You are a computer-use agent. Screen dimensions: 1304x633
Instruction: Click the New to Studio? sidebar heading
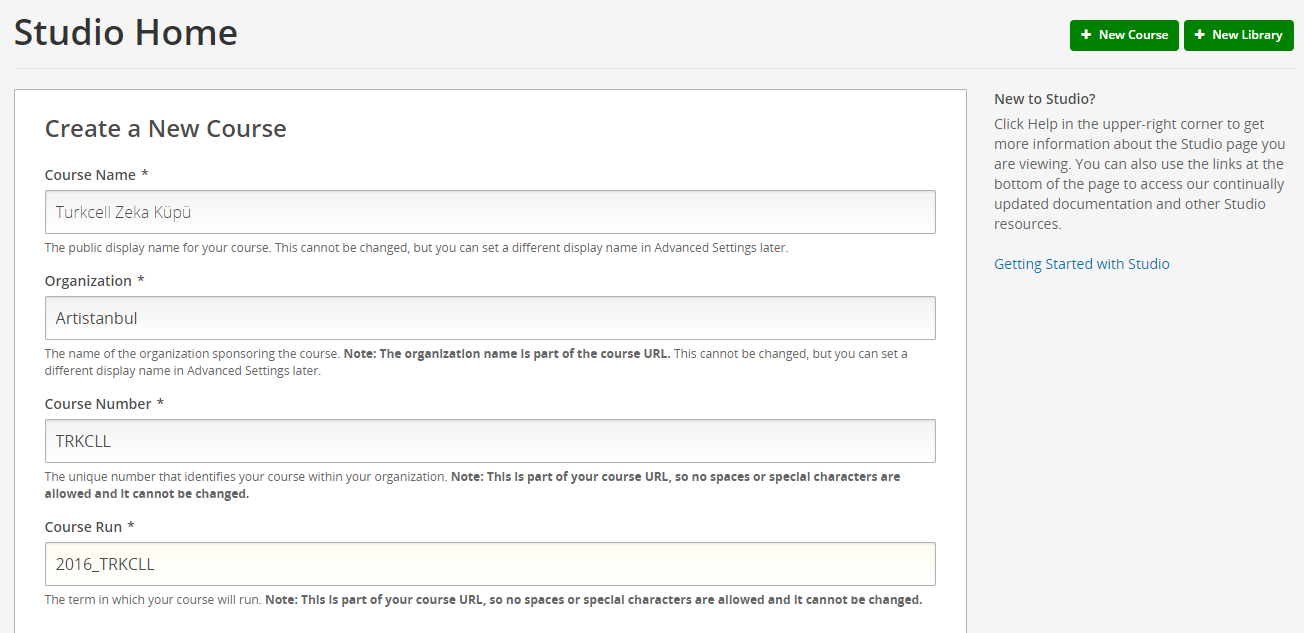pos(1045,99)
